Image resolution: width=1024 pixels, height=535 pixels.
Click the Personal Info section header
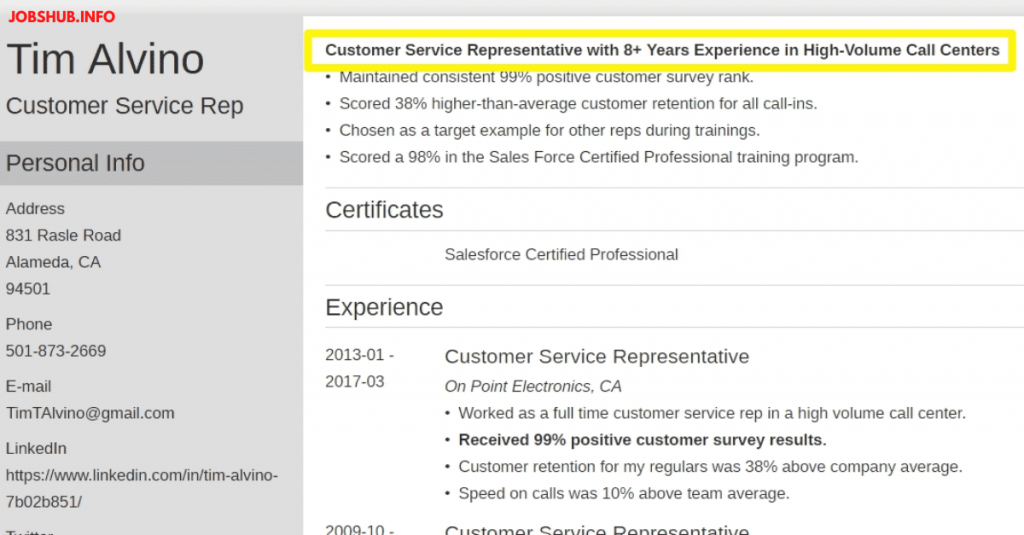coord(75,163)
